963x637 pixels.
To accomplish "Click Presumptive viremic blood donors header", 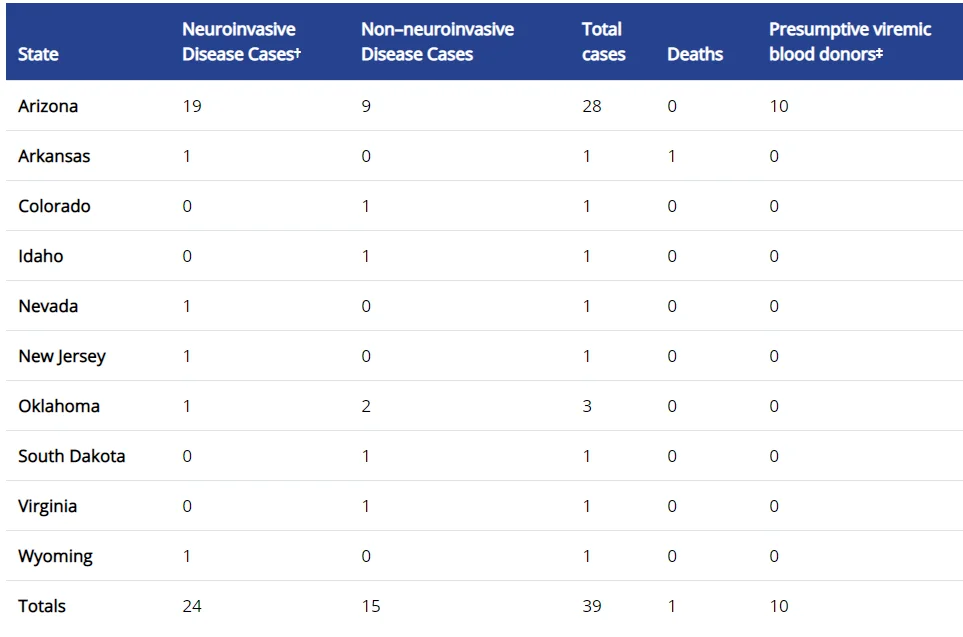I will tap(850, 42).
